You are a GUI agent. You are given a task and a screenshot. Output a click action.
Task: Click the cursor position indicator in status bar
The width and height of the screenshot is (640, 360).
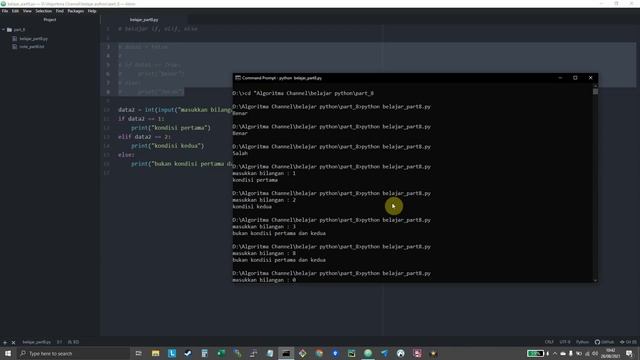tap(60, 342)
